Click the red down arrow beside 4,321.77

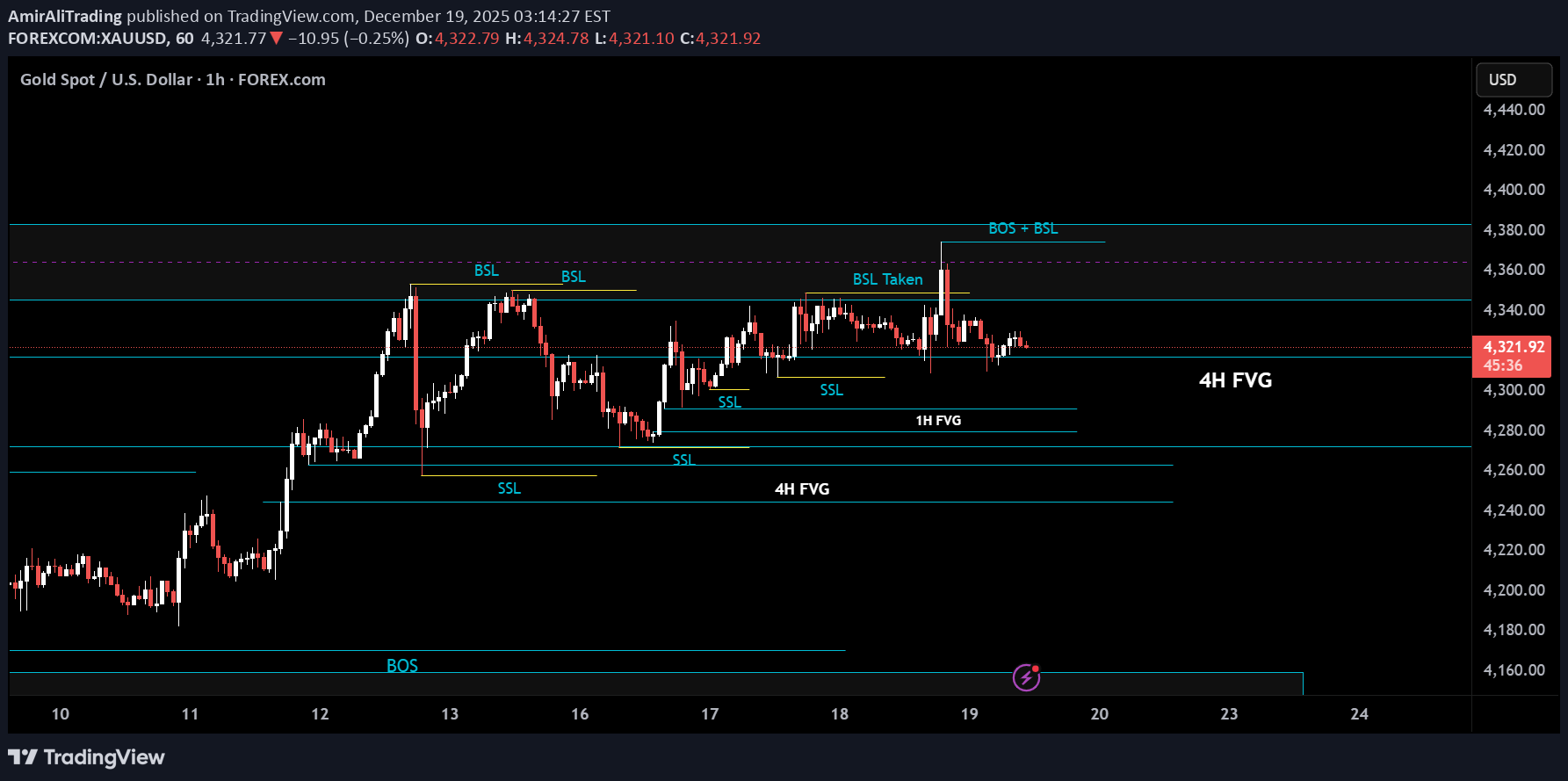pyautogui.click(x=277, y=39)
